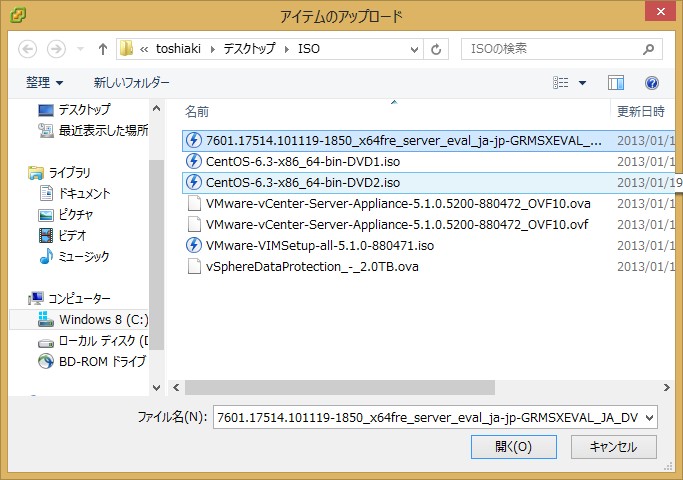Close the アイテムのアップロード dialog
Viewport: 683px width, 480px height.
[660, 11]
